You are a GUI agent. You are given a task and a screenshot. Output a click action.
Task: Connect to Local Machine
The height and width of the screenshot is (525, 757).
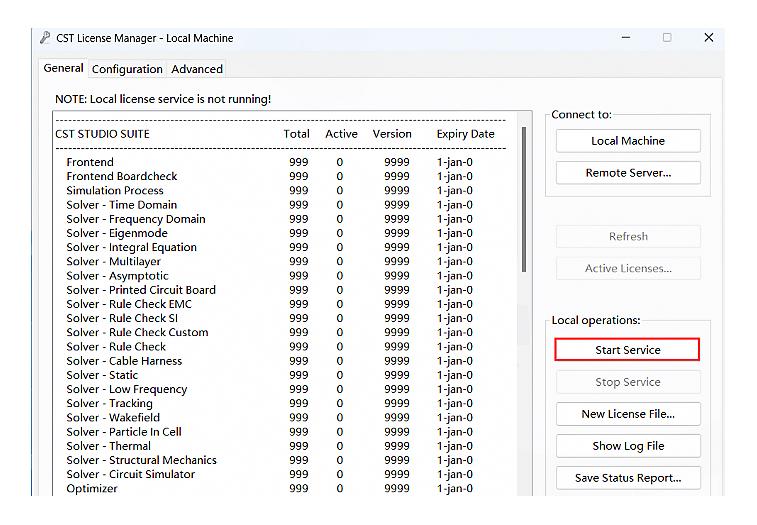pos(628,141)
